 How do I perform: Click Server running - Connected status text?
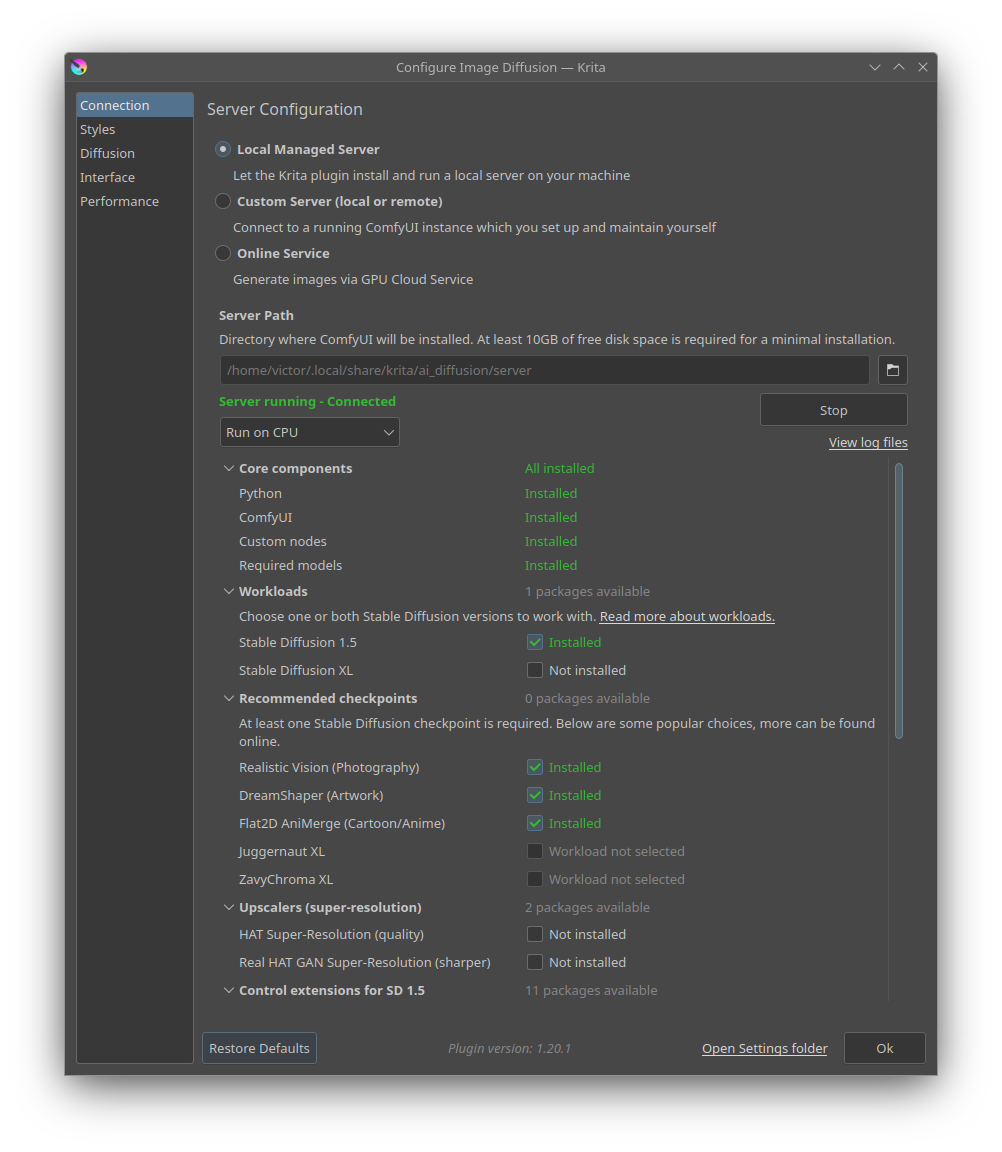pyautogui.click(x=307, y=401)
